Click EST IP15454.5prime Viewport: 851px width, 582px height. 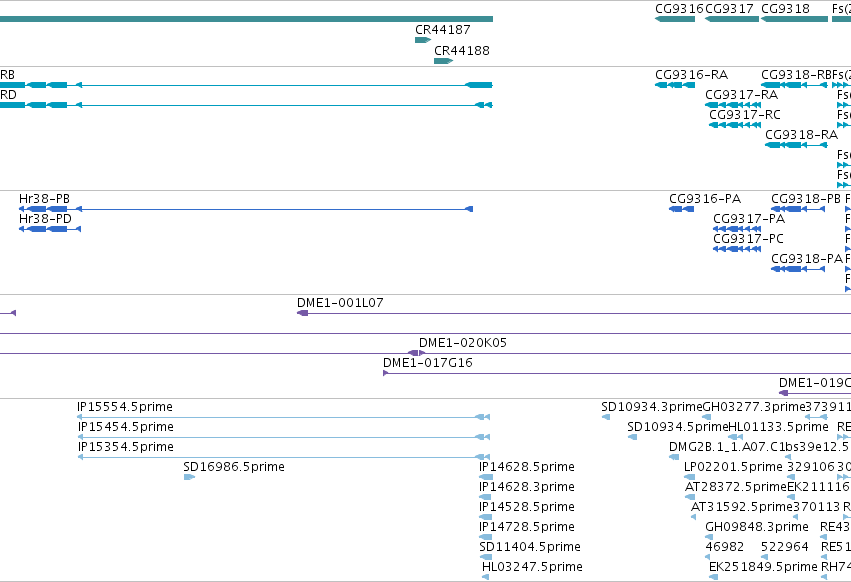click(126, 427)
